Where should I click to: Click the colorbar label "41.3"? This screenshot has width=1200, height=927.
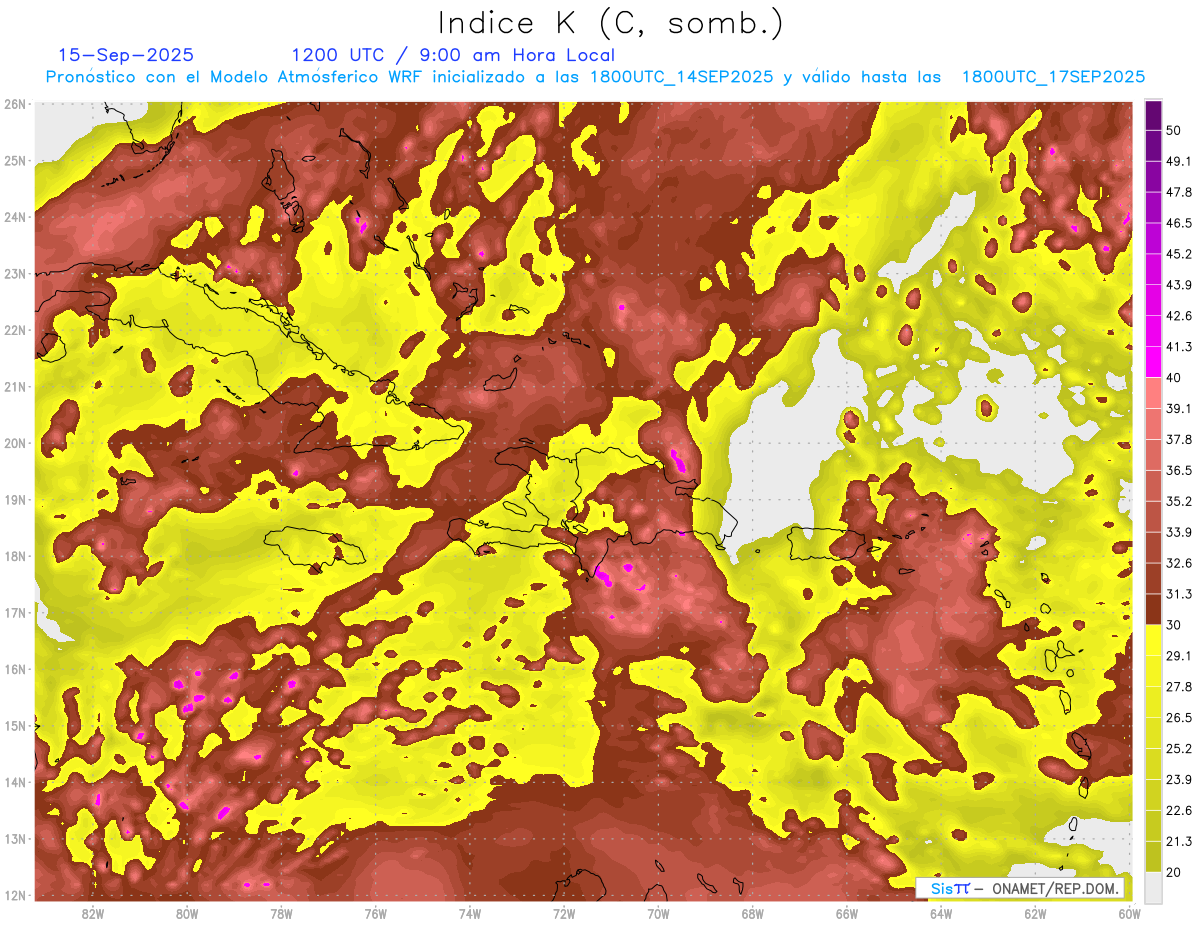pos(1178,347)
